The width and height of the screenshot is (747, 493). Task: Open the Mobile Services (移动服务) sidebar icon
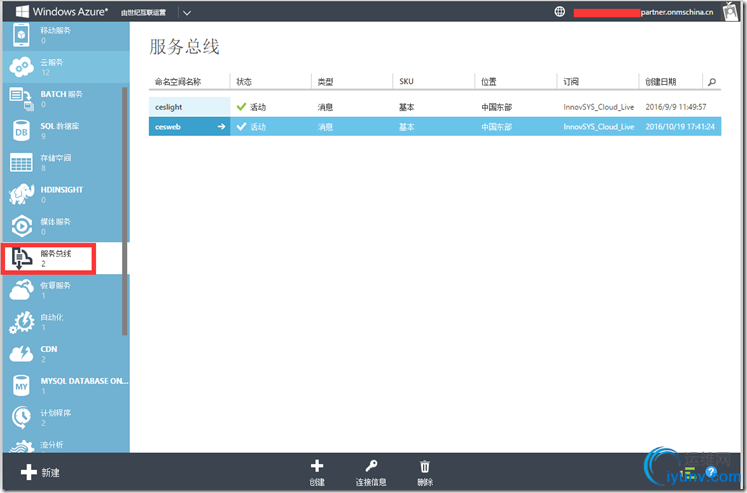tap(21, 35)
